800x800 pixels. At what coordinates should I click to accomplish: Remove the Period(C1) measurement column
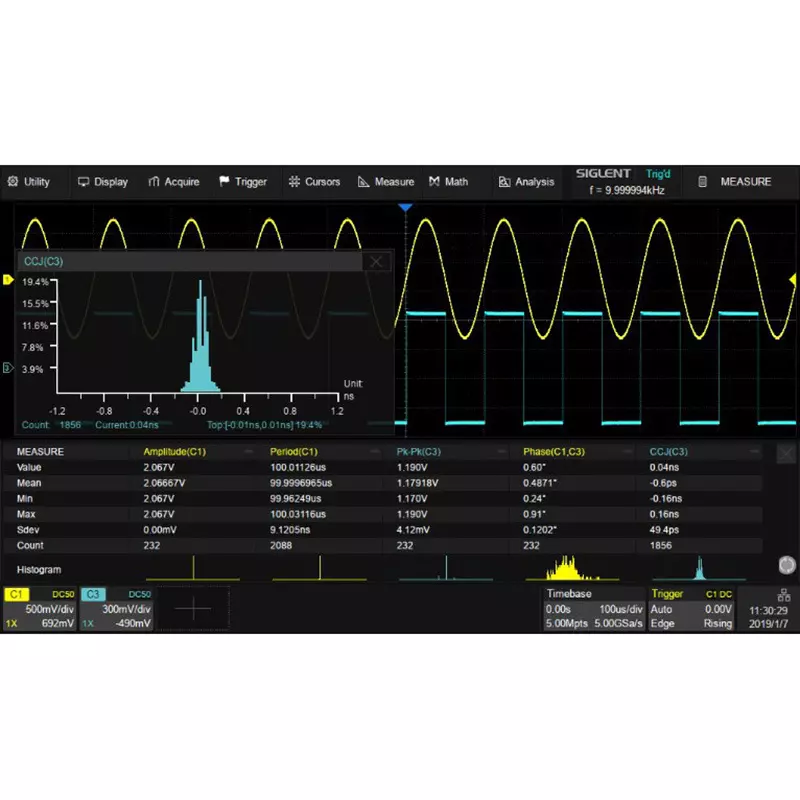pos(375,452)
